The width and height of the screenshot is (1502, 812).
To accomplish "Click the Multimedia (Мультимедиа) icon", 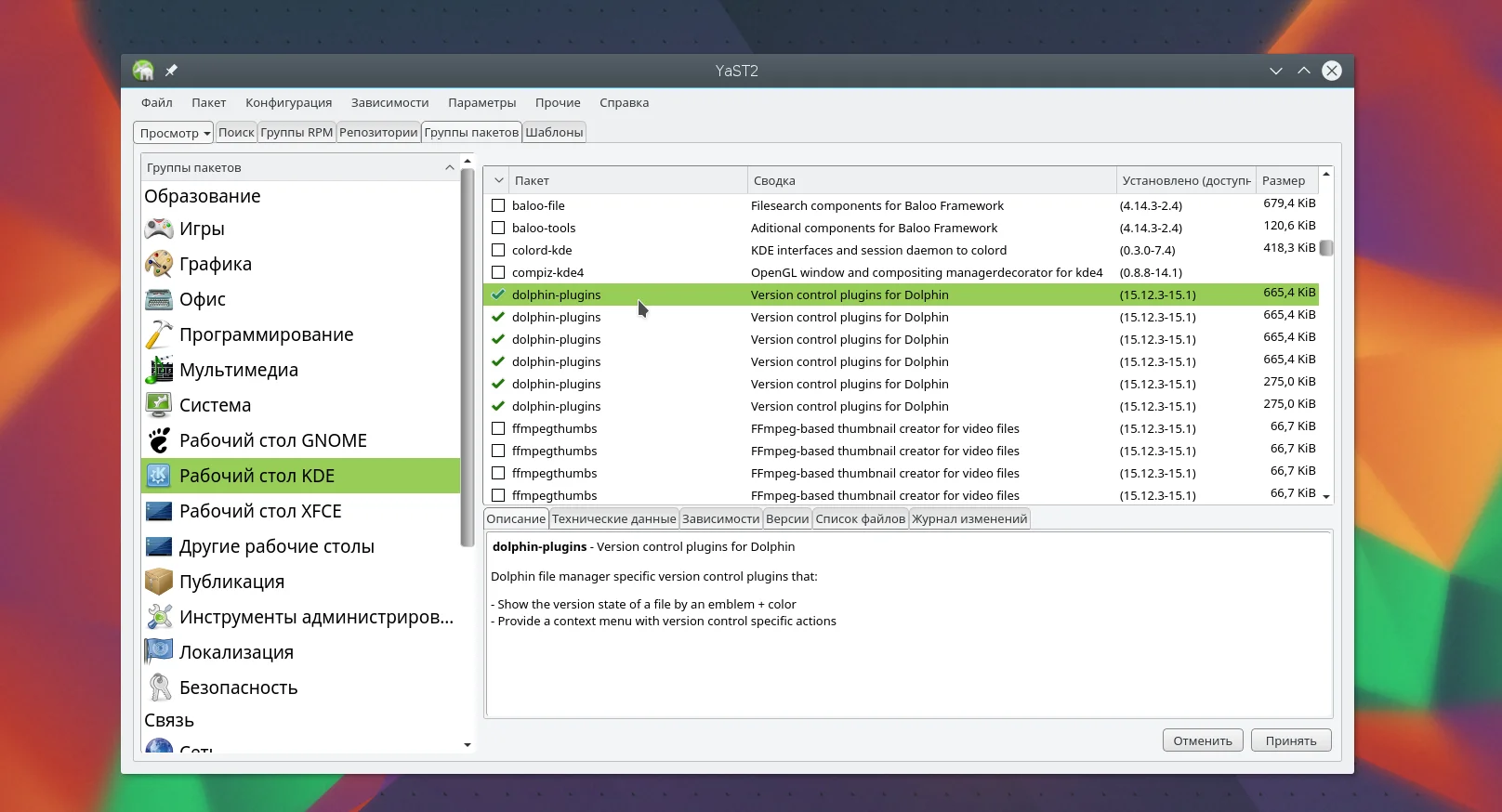I will (x=159, y=370).
